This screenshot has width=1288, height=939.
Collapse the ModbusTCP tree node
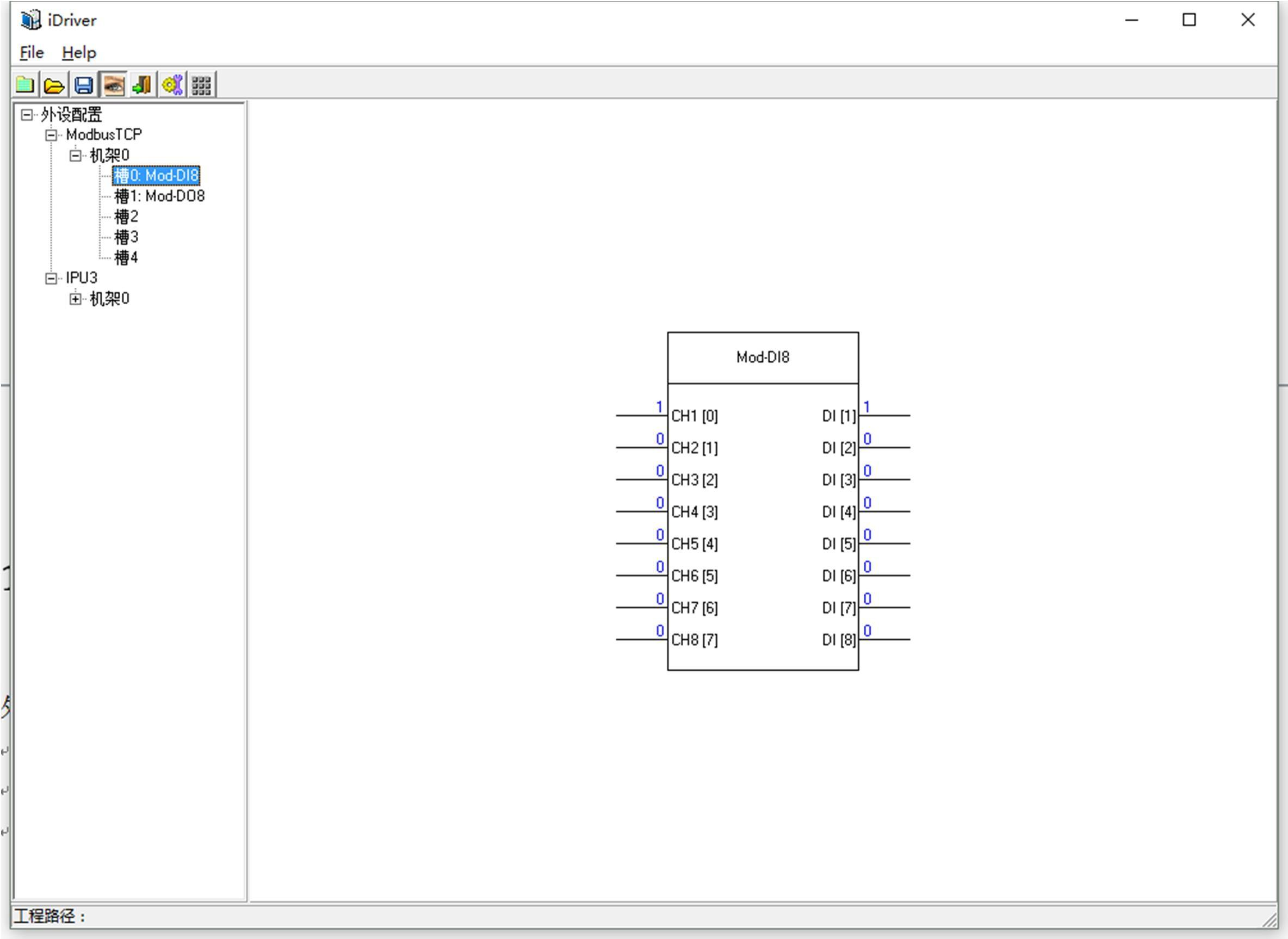[51, 135]
